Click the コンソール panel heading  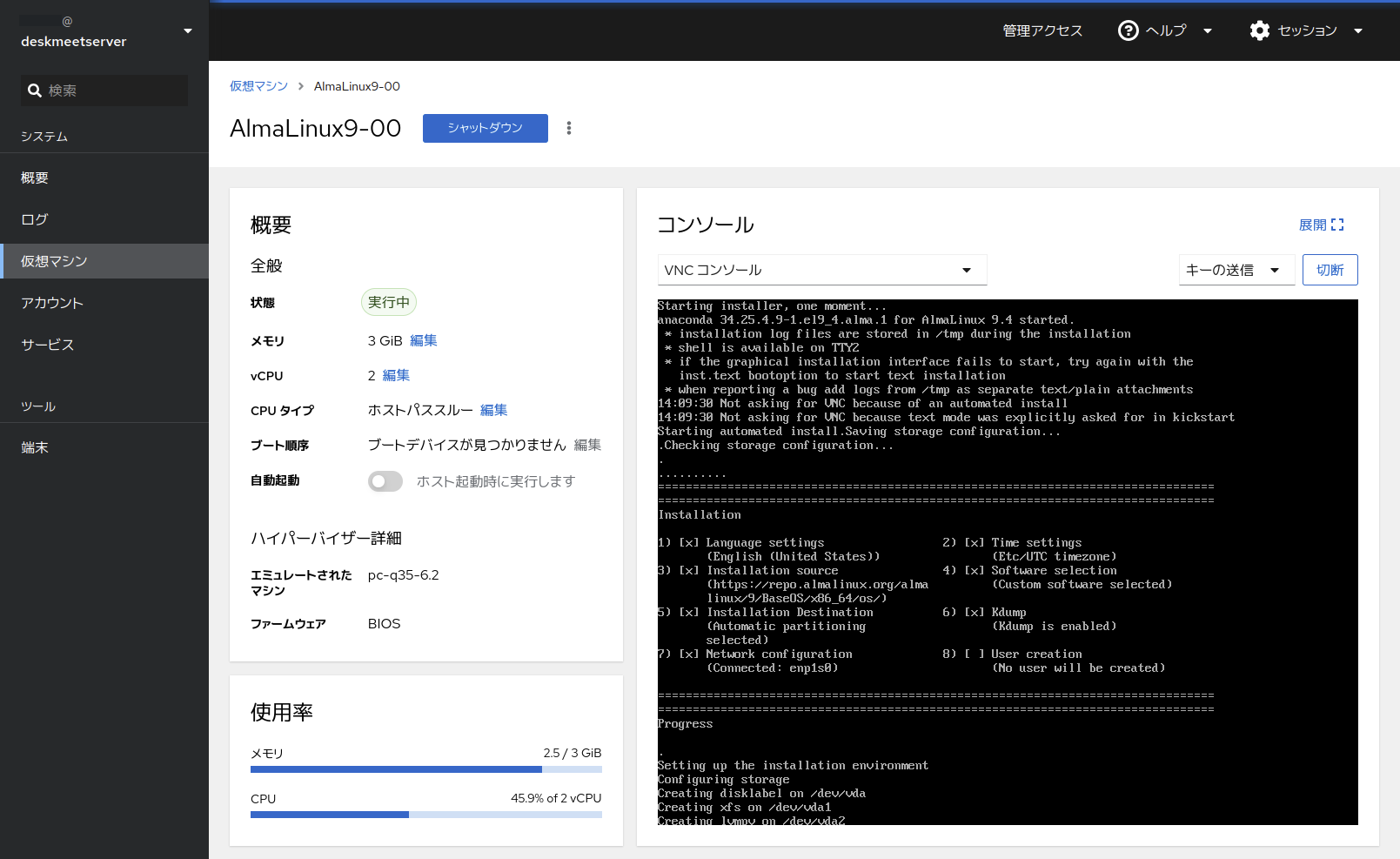pyautogui.click(x=706, y=225)
